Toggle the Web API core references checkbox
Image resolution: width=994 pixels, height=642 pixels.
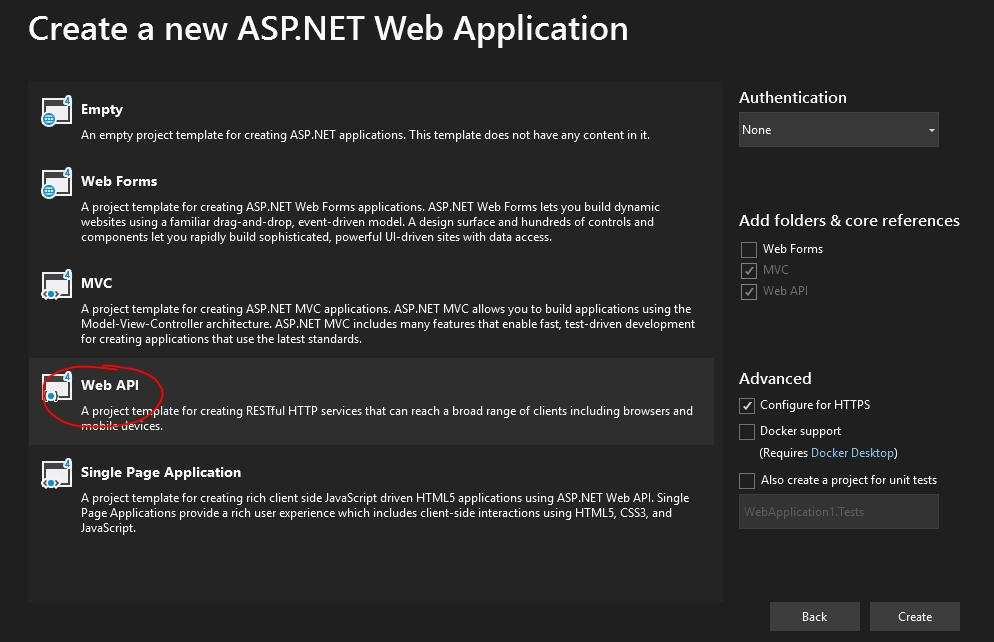pos(749,292)
